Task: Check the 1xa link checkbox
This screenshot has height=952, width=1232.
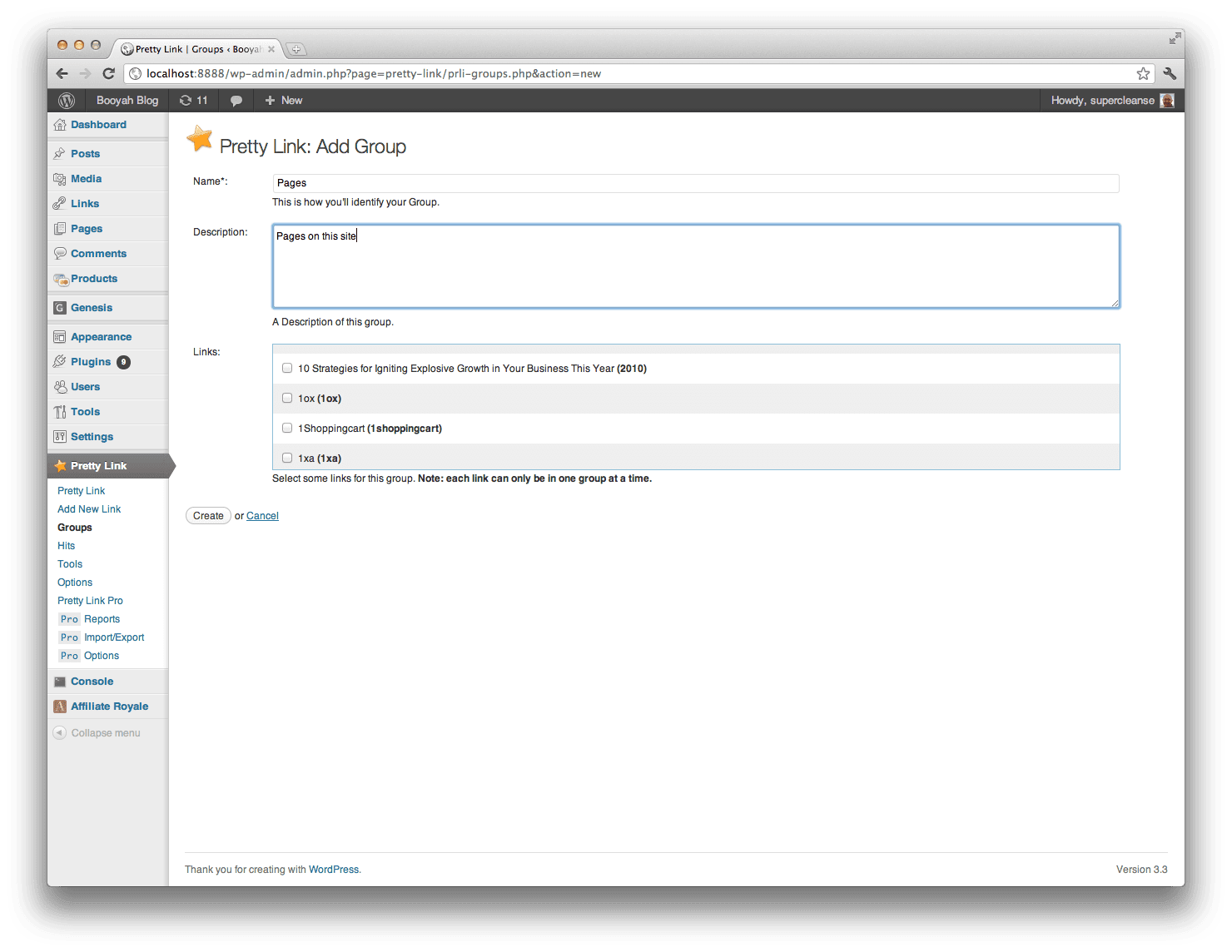Action: pos(287,458)
